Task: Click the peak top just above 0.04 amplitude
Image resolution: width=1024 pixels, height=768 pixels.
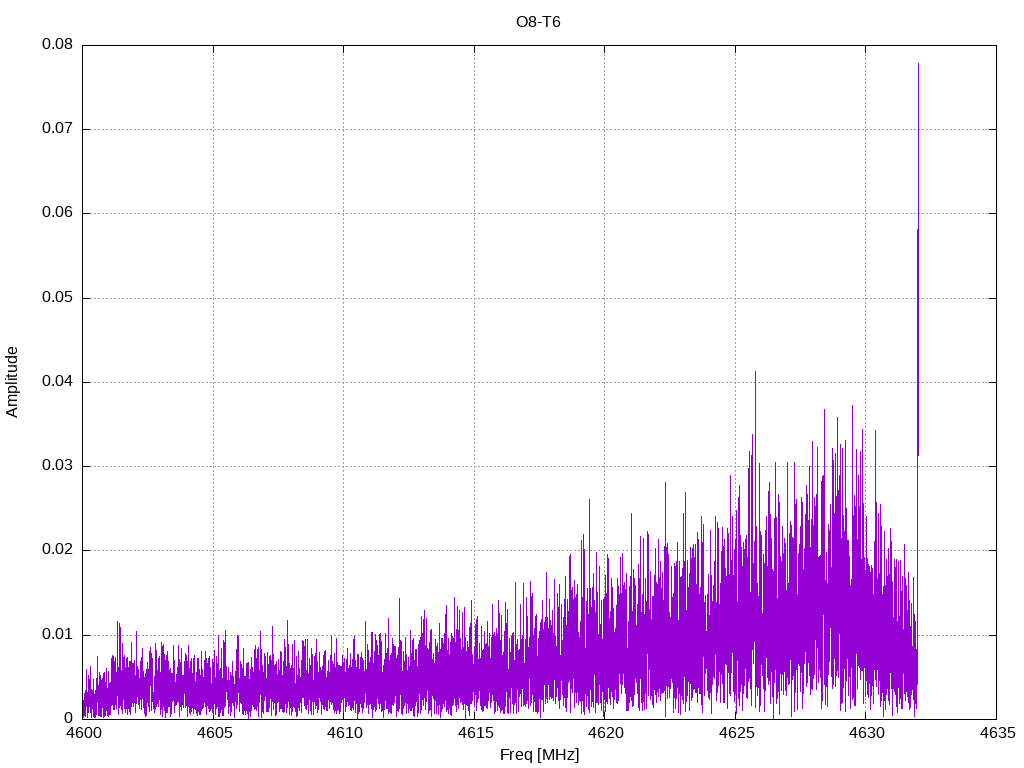Action: click(x=755, y=372)
